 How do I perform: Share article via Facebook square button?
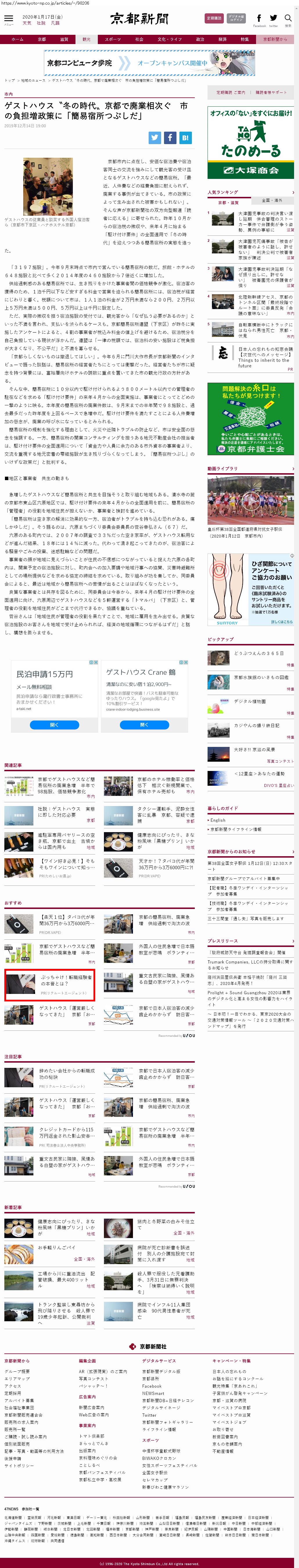tap(170, 137)
